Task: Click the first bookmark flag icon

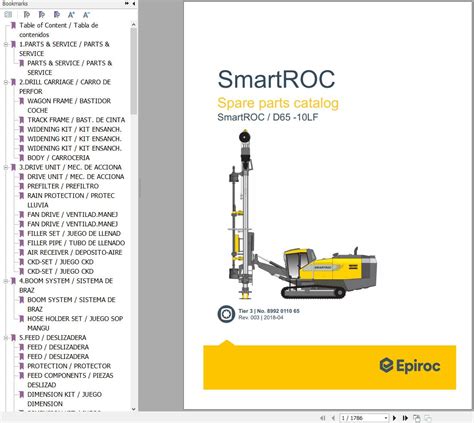Action: pos(27,15)
